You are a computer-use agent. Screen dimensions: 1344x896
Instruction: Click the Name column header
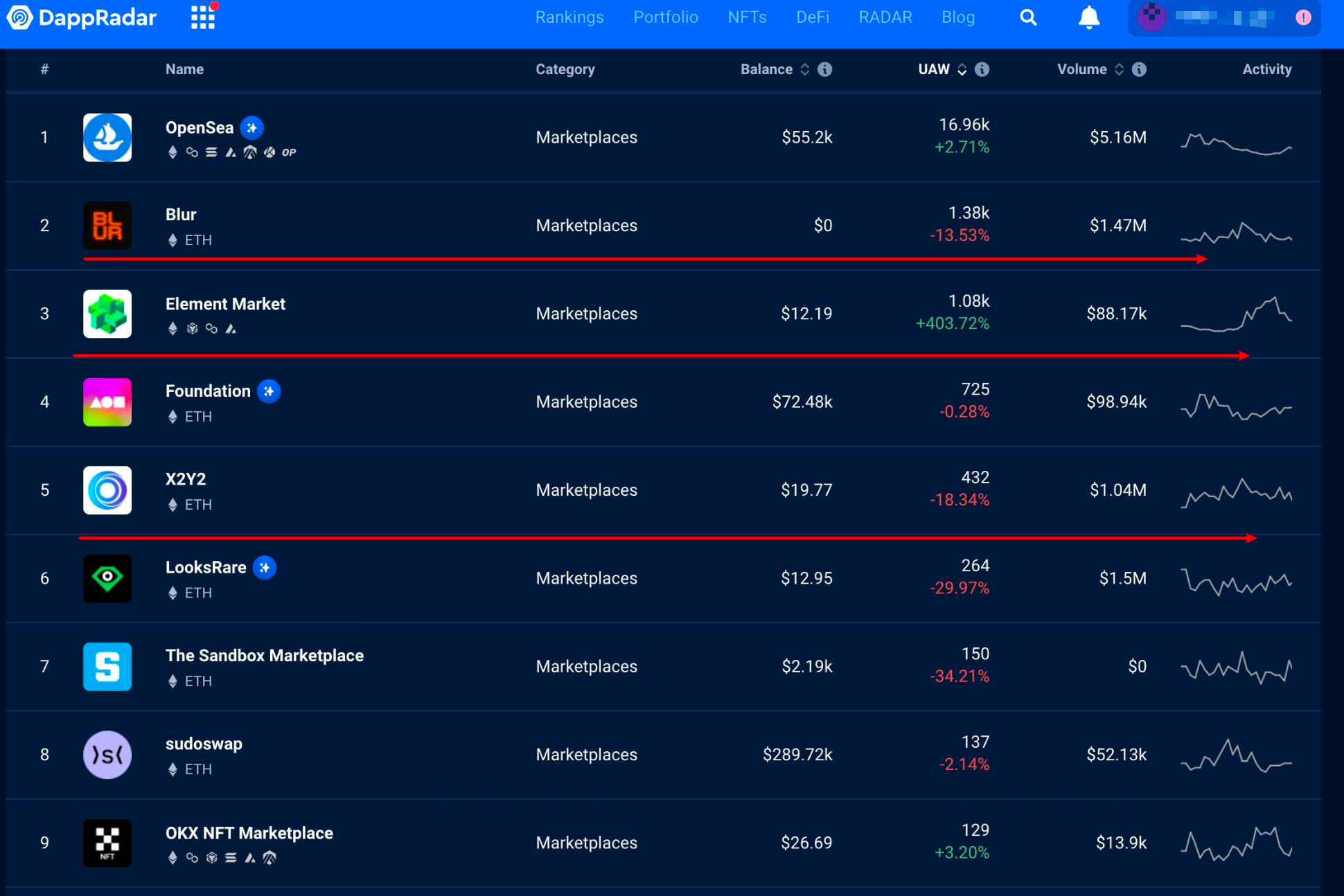[x=184, y=69]
